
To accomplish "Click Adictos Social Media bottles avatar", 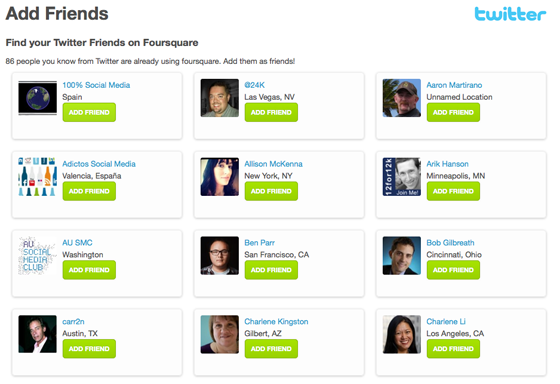I will point(38,177).
